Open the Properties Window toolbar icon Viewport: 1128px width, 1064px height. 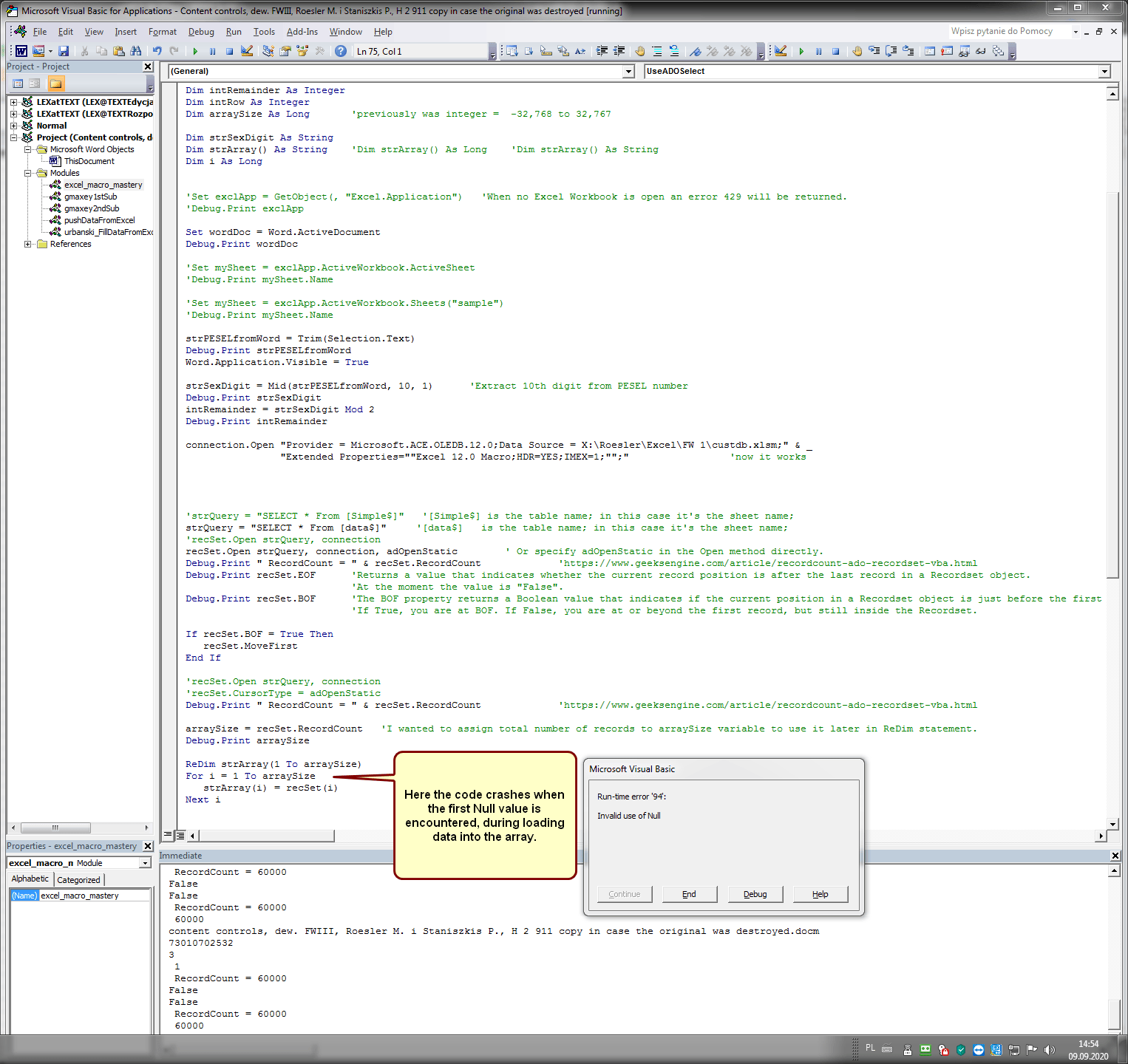pos(285,51)
